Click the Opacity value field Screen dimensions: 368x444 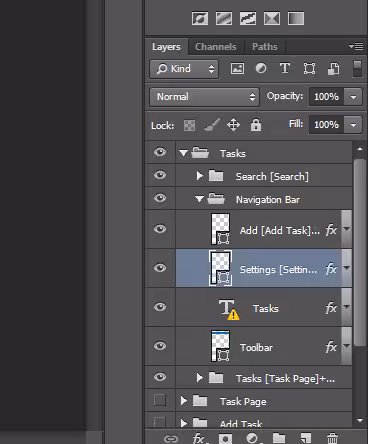[x=327, y=97]
